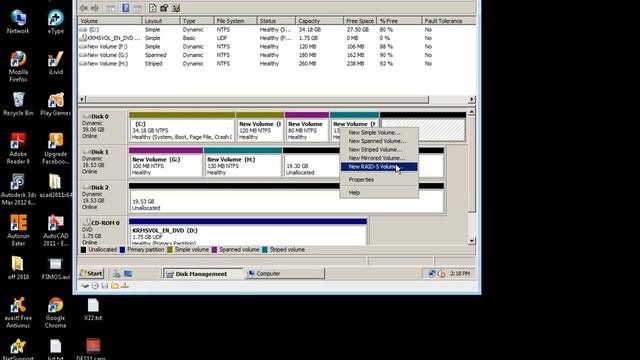Select the Disk 2 label box
The image size is (640, 360).
tap(102, 197)
